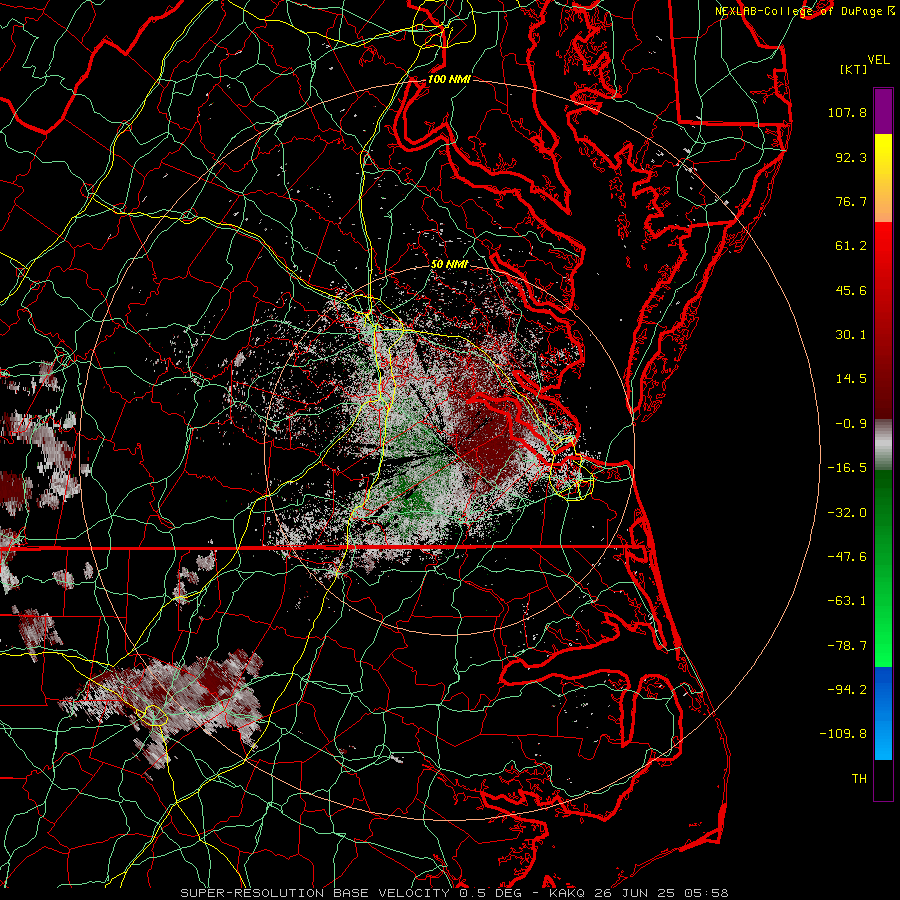Image resolution: width=900 pixels, height=900 pixels.
Task: Click the -109.8 velocity scale value
Action: [x=843, y=734]
